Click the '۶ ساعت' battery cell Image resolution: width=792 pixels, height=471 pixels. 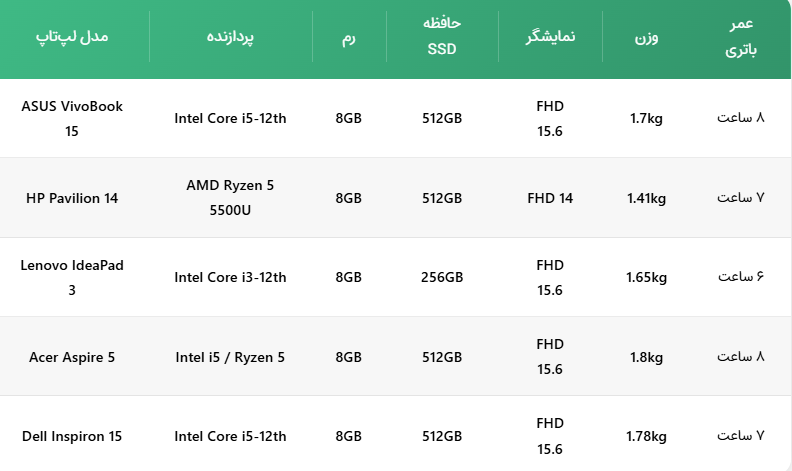(x=741, y=276)
